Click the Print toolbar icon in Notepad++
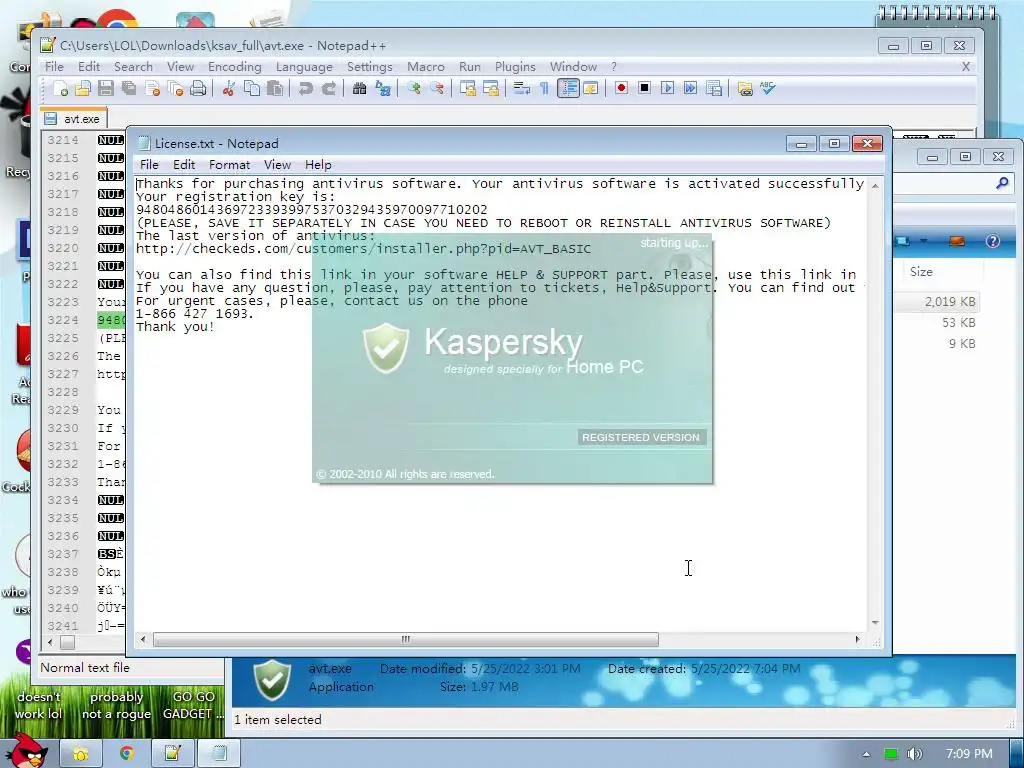The height and width of the screenshot is (768, 1024). (x=198, y=88)
